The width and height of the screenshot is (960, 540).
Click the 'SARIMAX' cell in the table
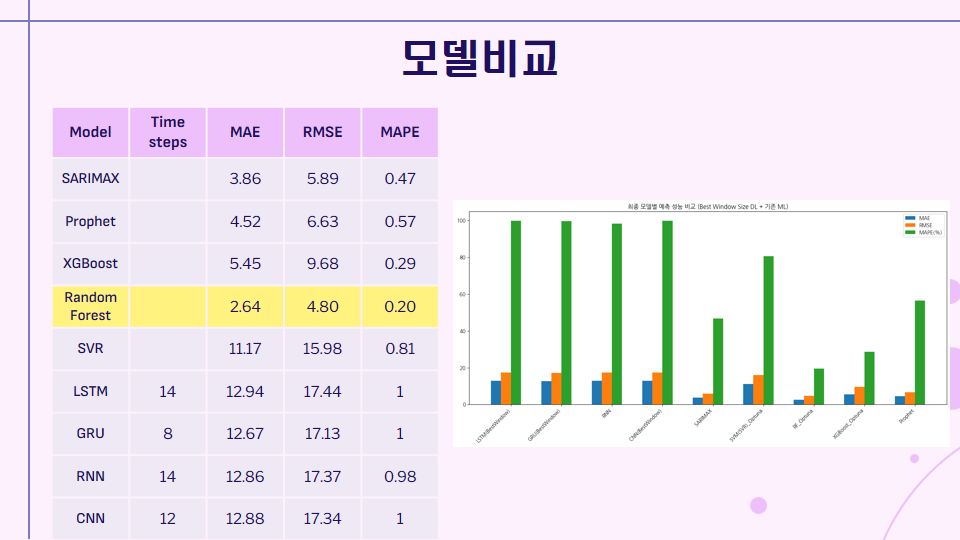tap(91, 179)
